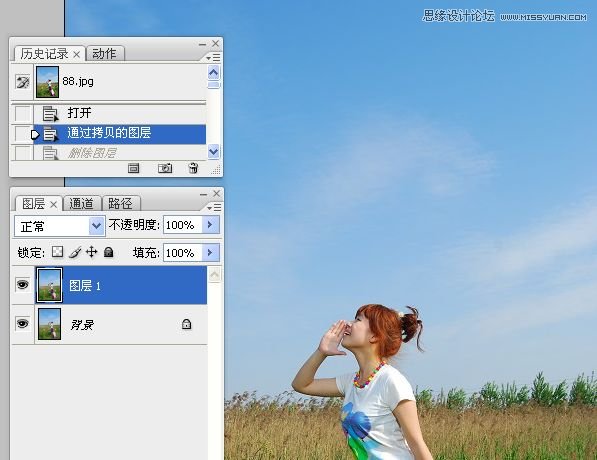Set history brush source on 打开 state
Viewport: 597px width, 460px height.
(22, 113)
